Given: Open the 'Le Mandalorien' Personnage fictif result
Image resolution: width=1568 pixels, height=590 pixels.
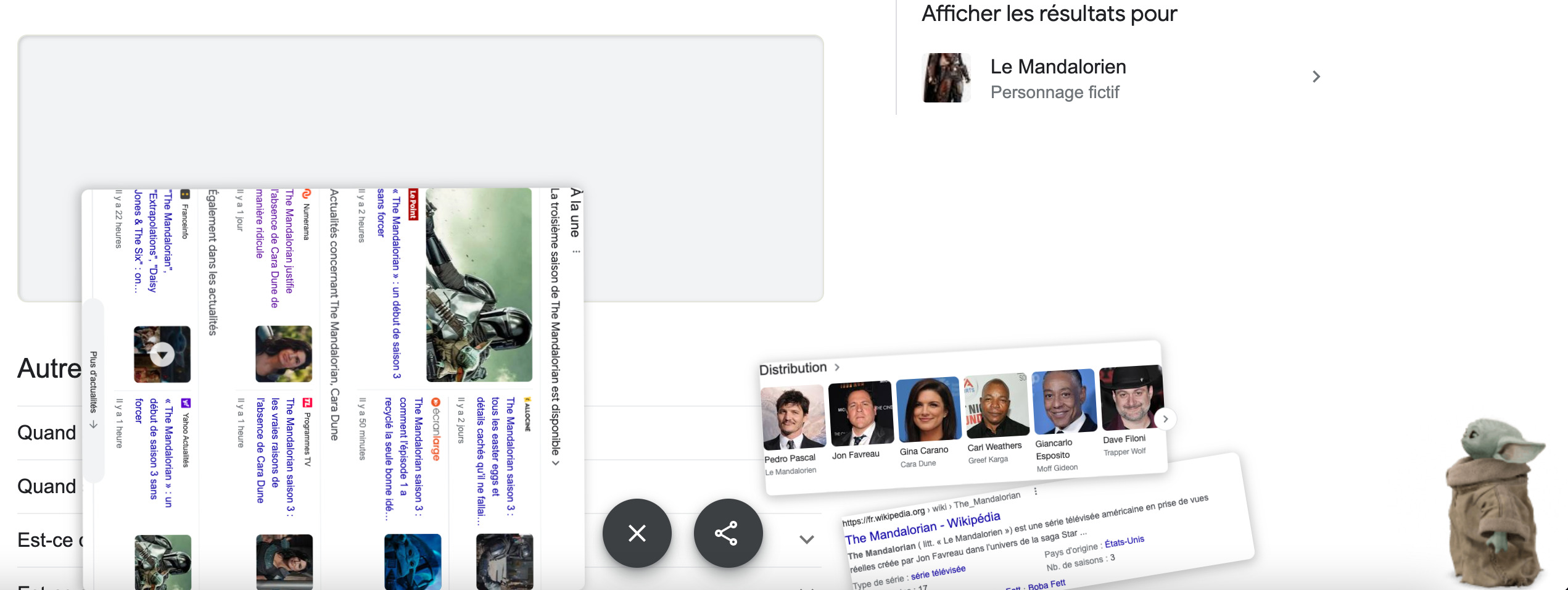Looking at the screenshot, I should [1123, 78].
